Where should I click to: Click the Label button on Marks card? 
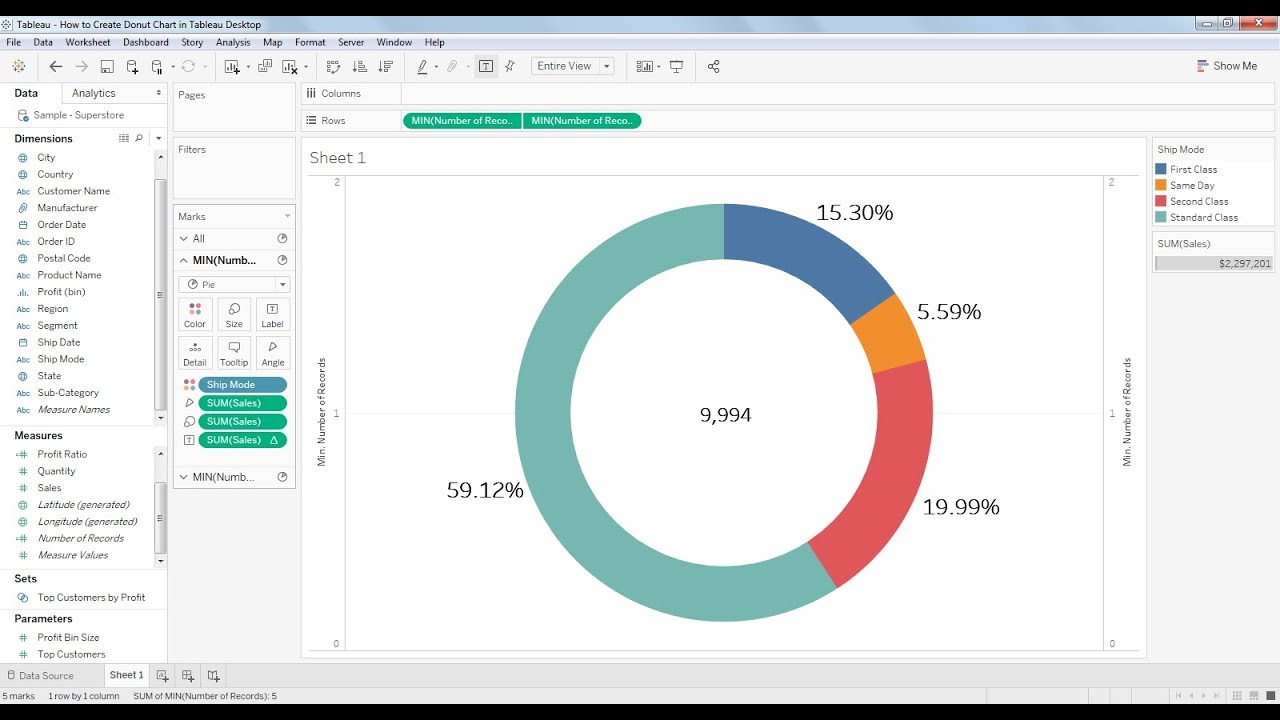272,315
